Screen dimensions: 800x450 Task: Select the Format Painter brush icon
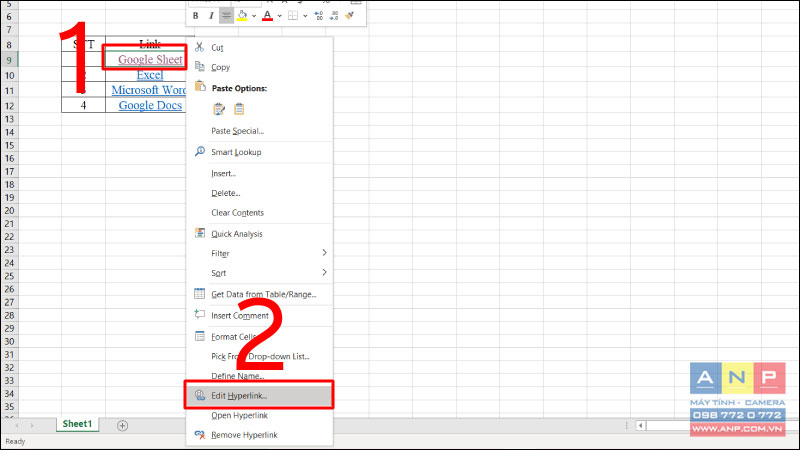[x=349, y=16]
